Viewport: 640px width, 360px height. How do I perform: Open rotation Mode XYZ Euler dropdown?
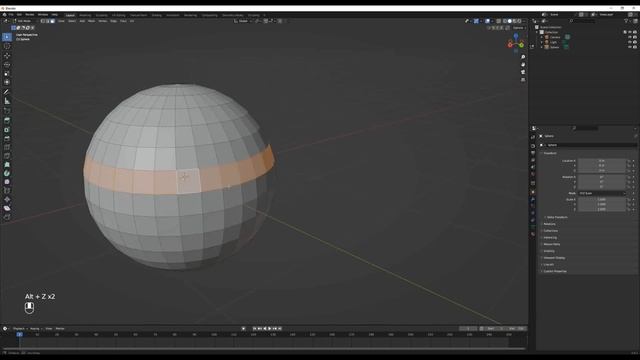[x=602, y=193]
